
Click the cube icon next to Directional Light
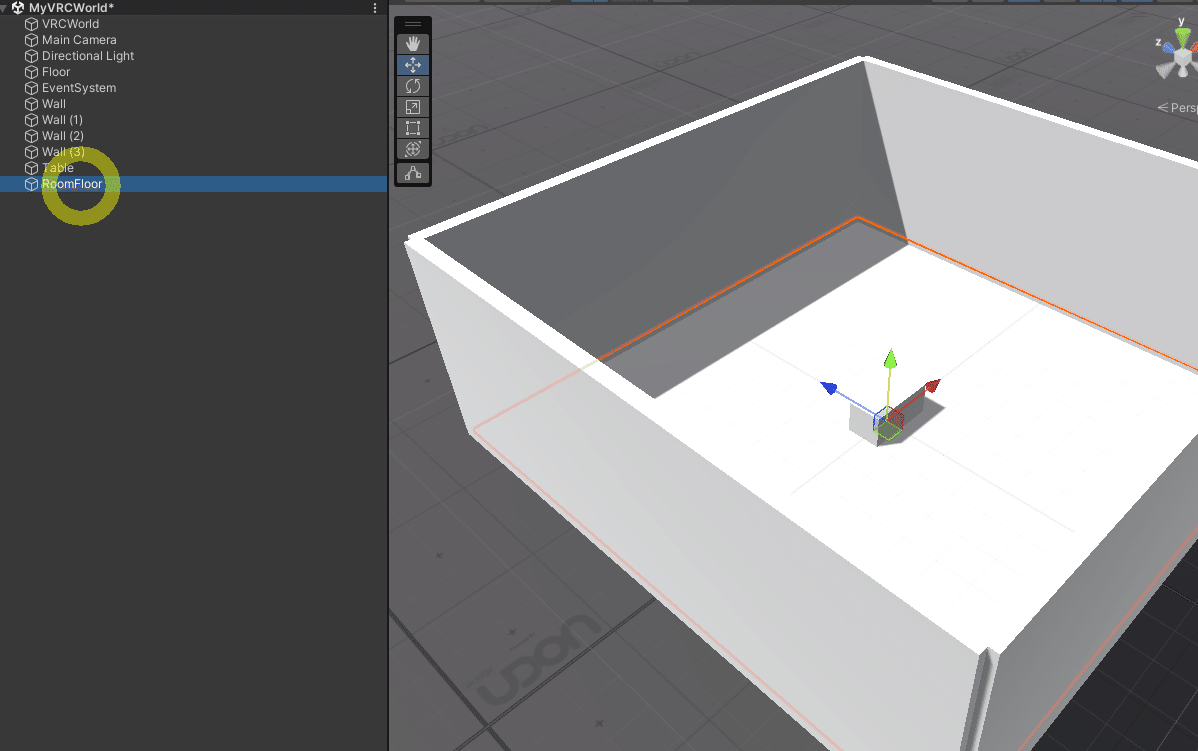click(x=31, y=56)
